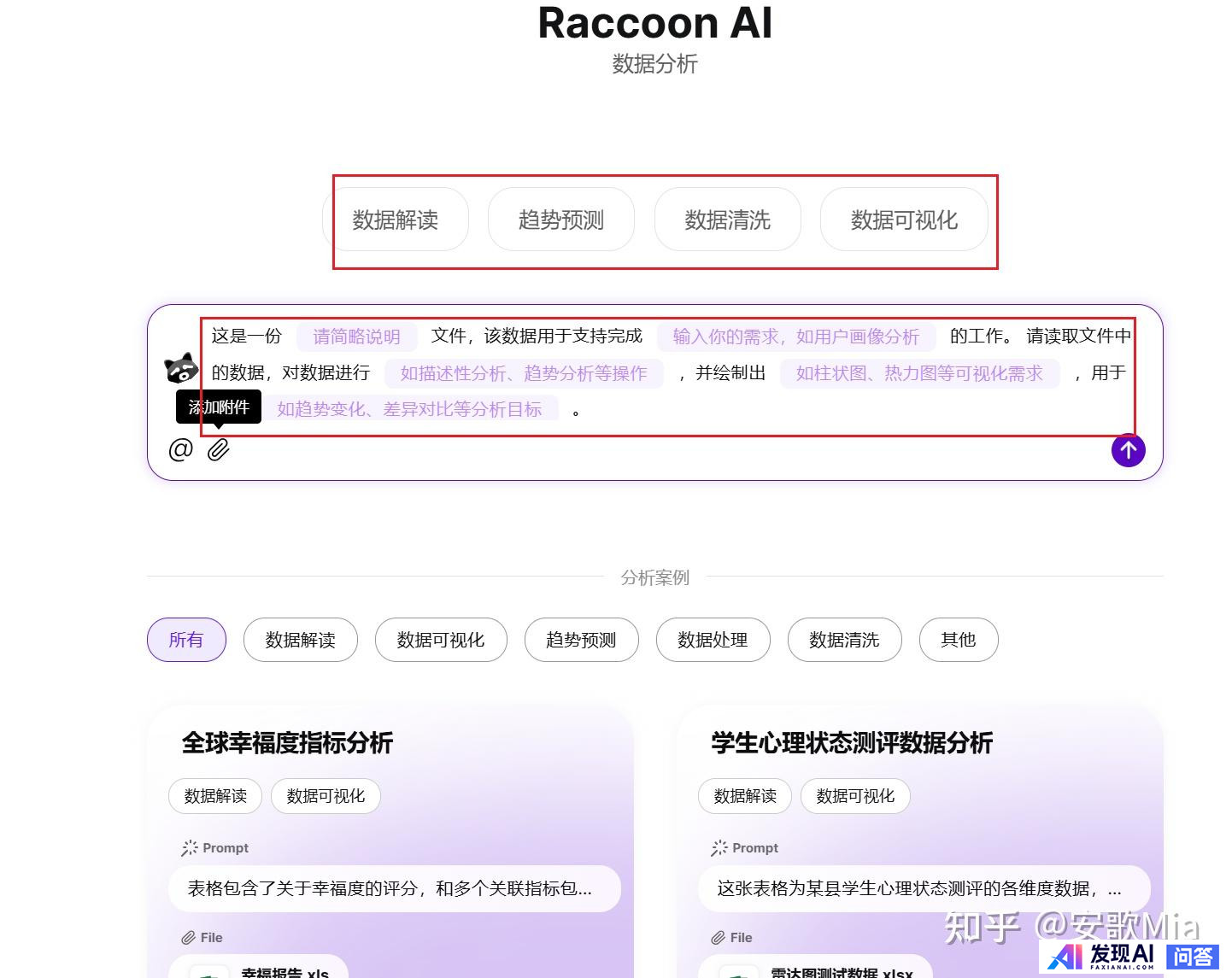Viewport: 1232px width, 978px height.
Task: Click the File paperclip icon in 学生心理状态 card
Action: click(719, 938)
